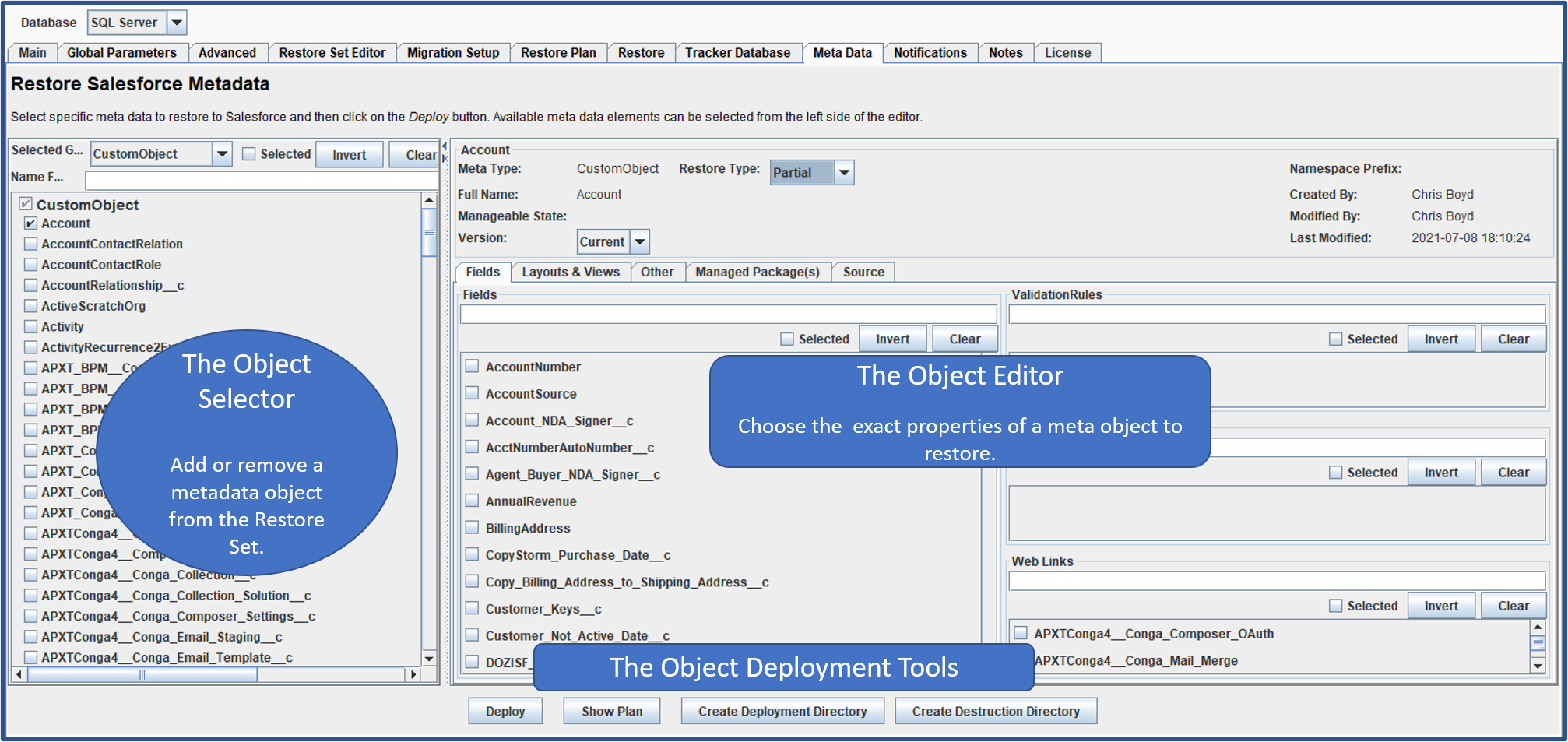The image size is (1568, 742).
Task: Check the Customer_Keys__c field
Action: click(x=472, y=608)
